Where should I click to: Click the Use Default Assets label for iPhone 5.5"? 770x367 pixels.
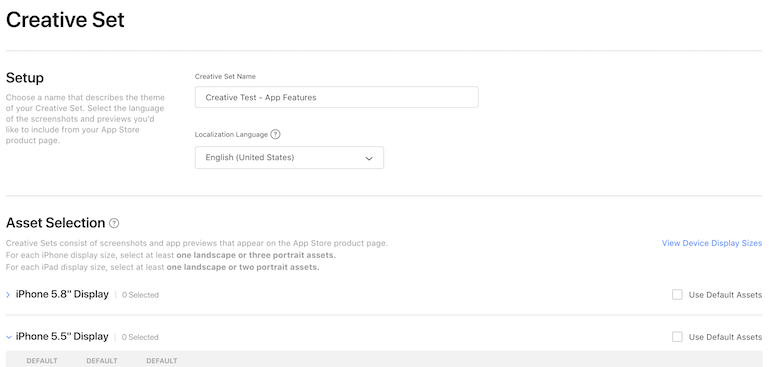click(x=725, y=337)
